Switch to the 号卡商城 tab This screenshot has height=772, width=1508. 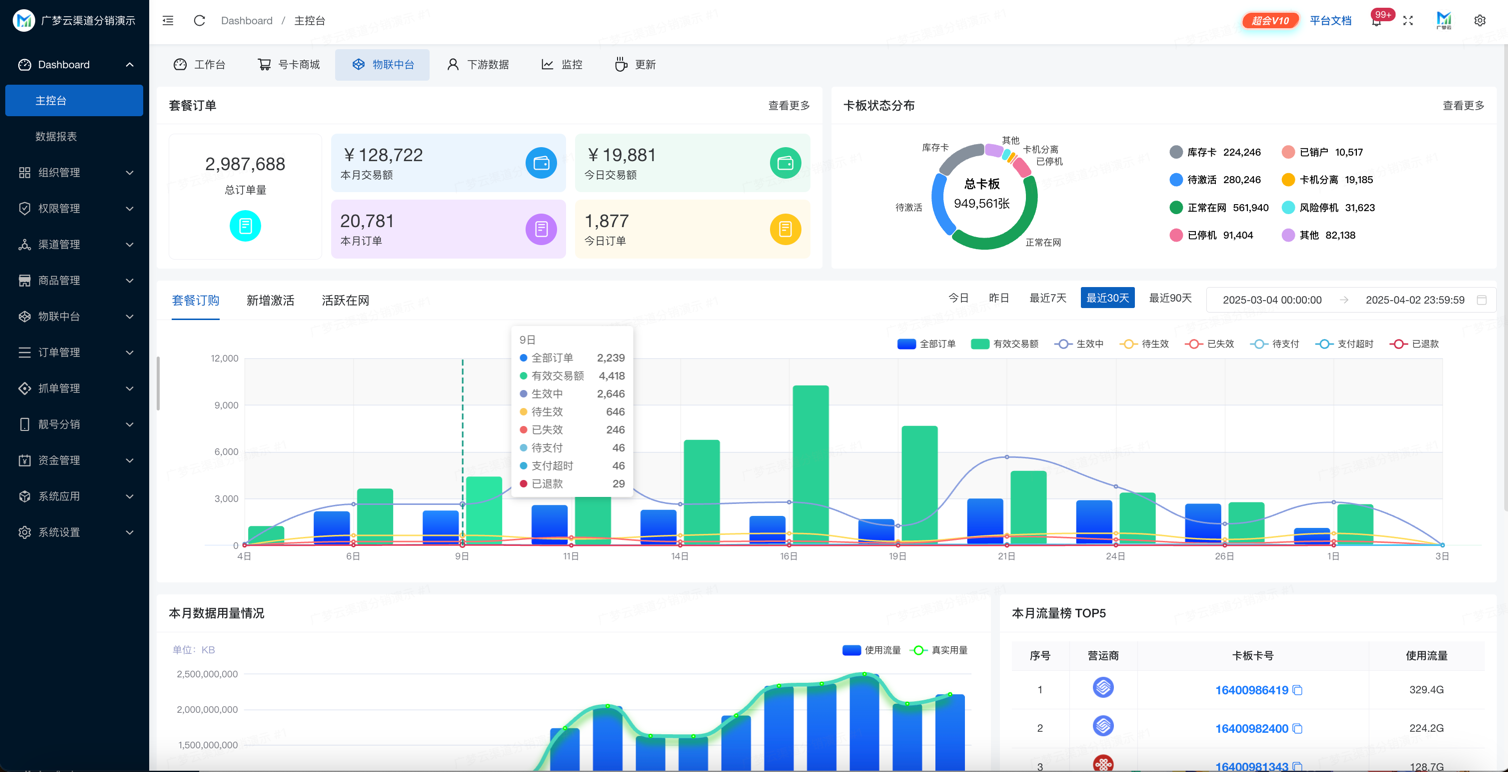tap(289, 64)
